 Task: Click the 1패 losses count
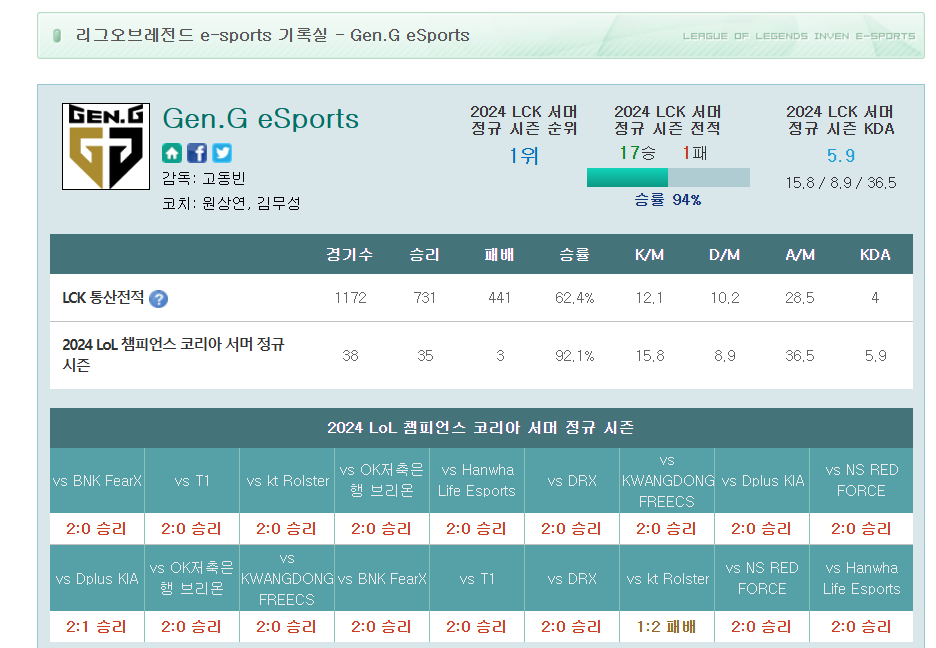[x=695, y=153]
